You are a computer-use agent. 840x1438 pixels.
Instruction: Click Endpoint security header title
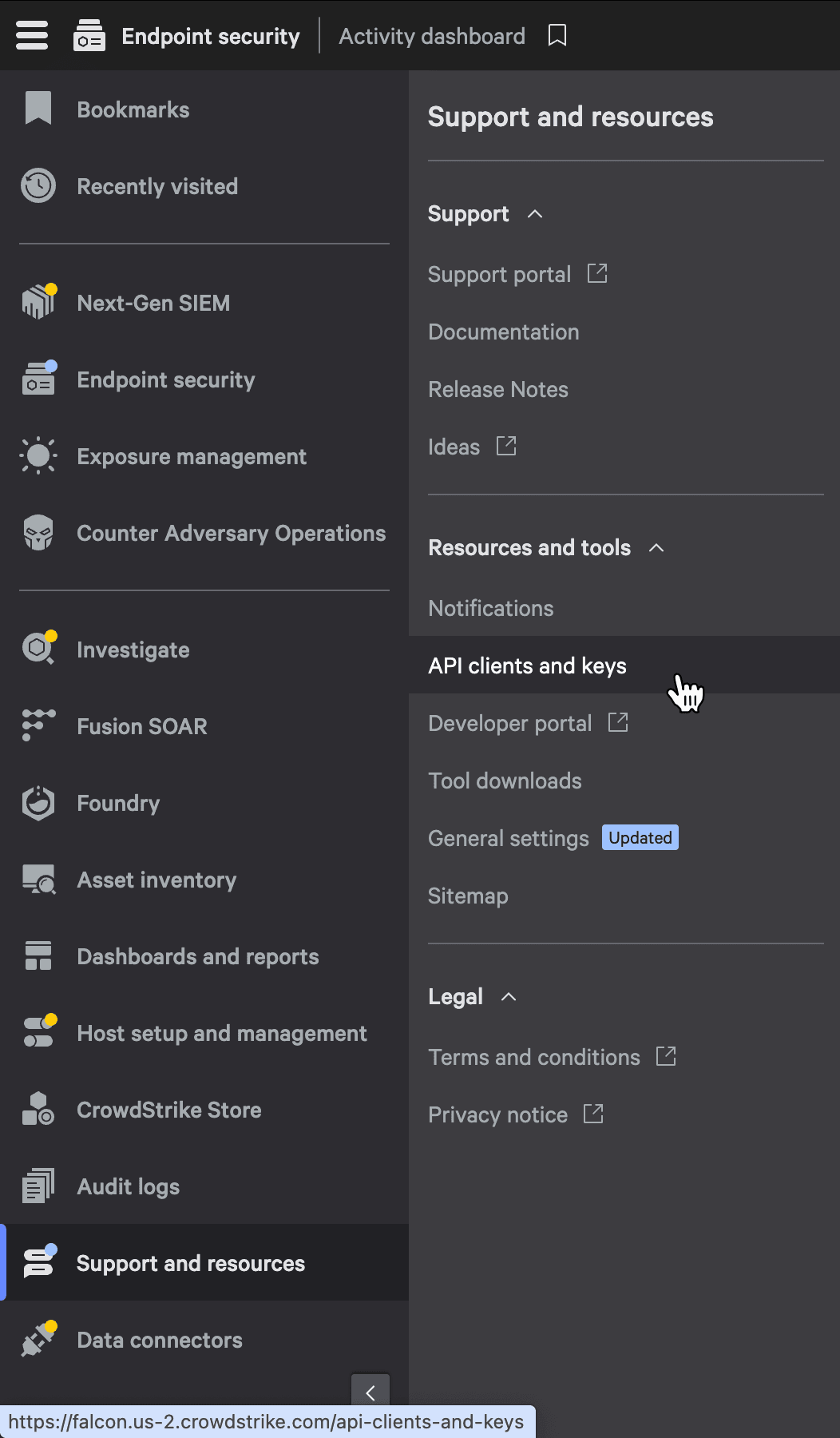(x=211, y=36)
